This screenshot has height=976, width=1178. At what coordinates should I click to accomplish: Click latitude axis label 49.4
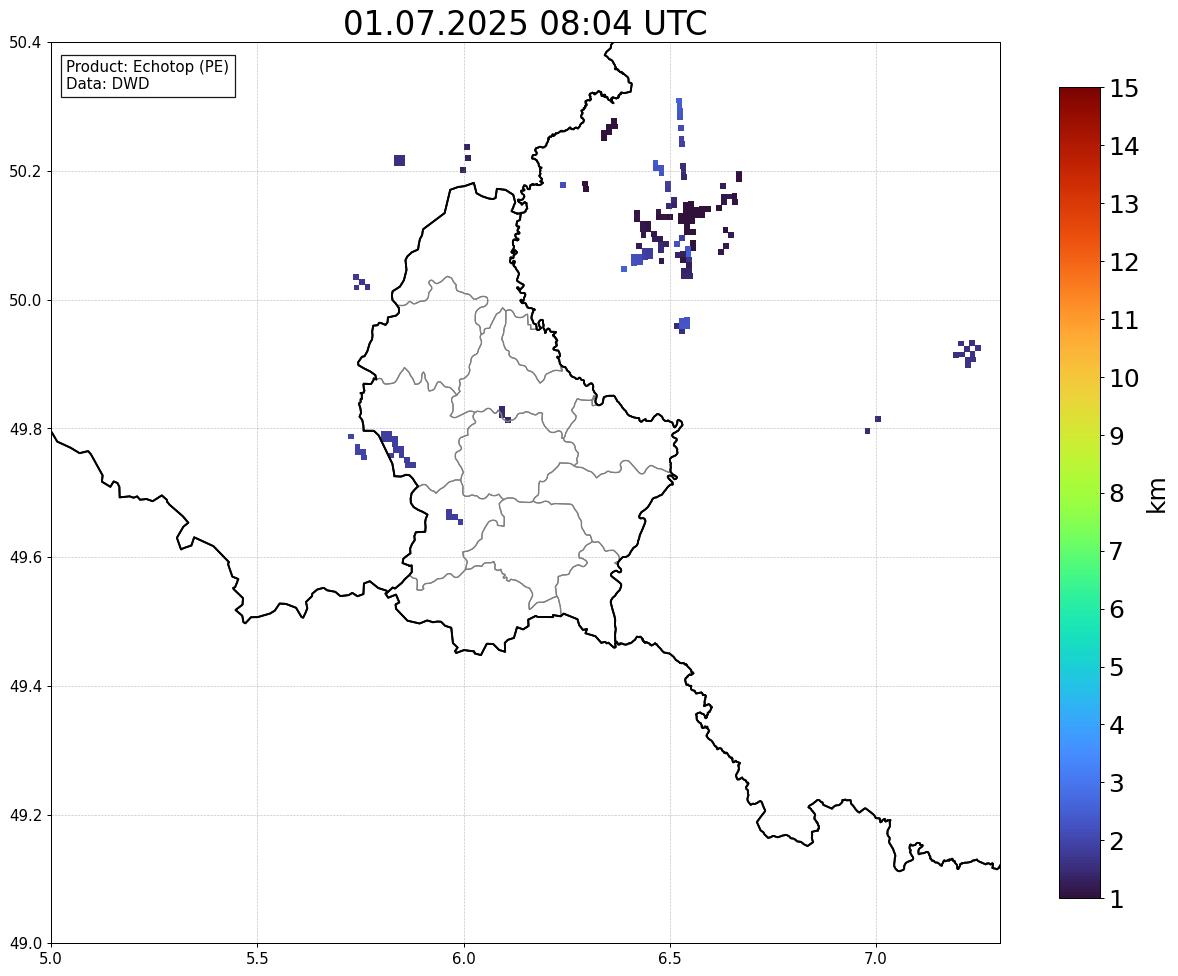coord(25,686)
